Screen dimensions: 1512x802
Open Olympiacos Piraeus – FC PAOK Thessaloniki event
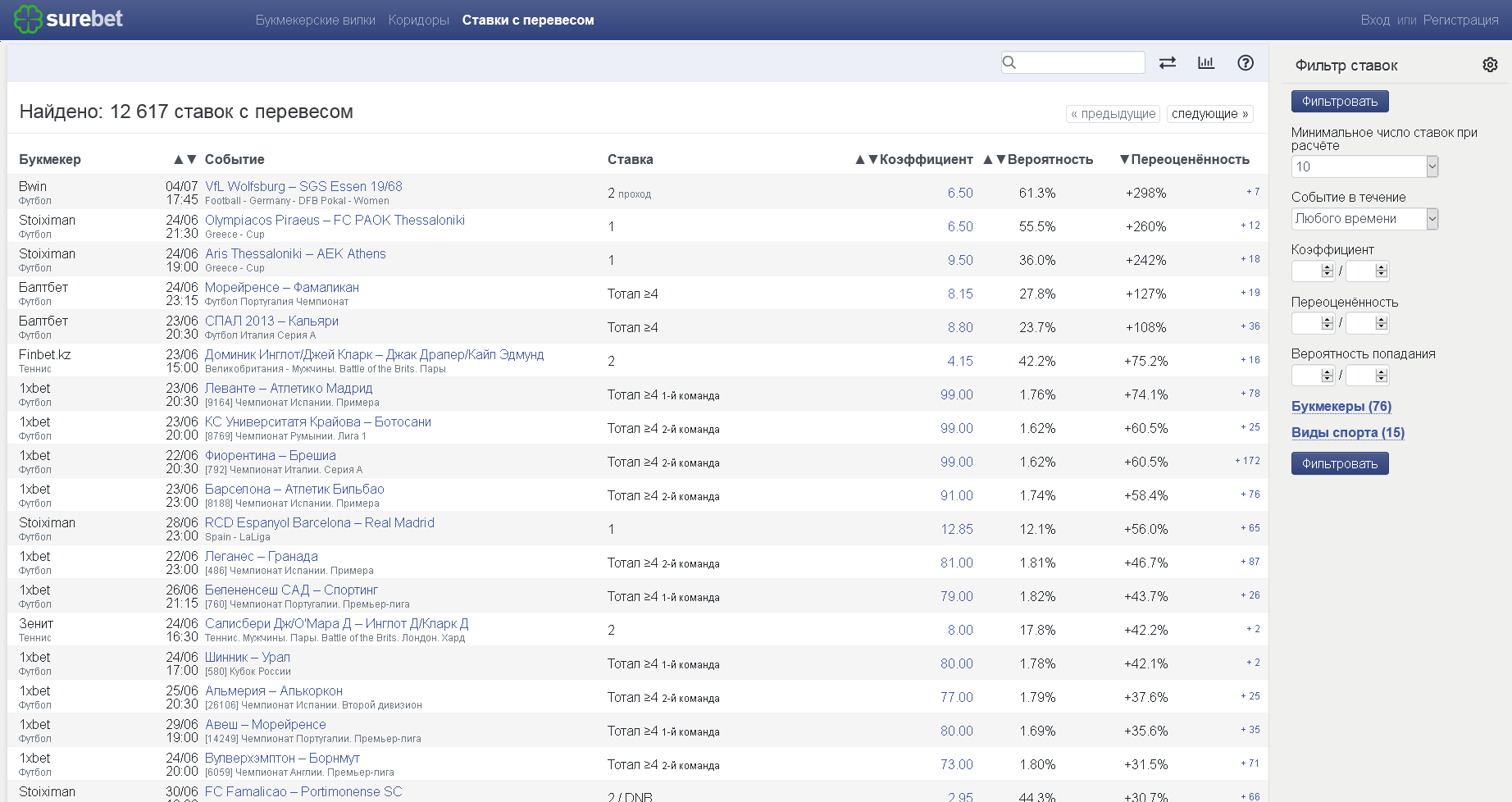335,221
